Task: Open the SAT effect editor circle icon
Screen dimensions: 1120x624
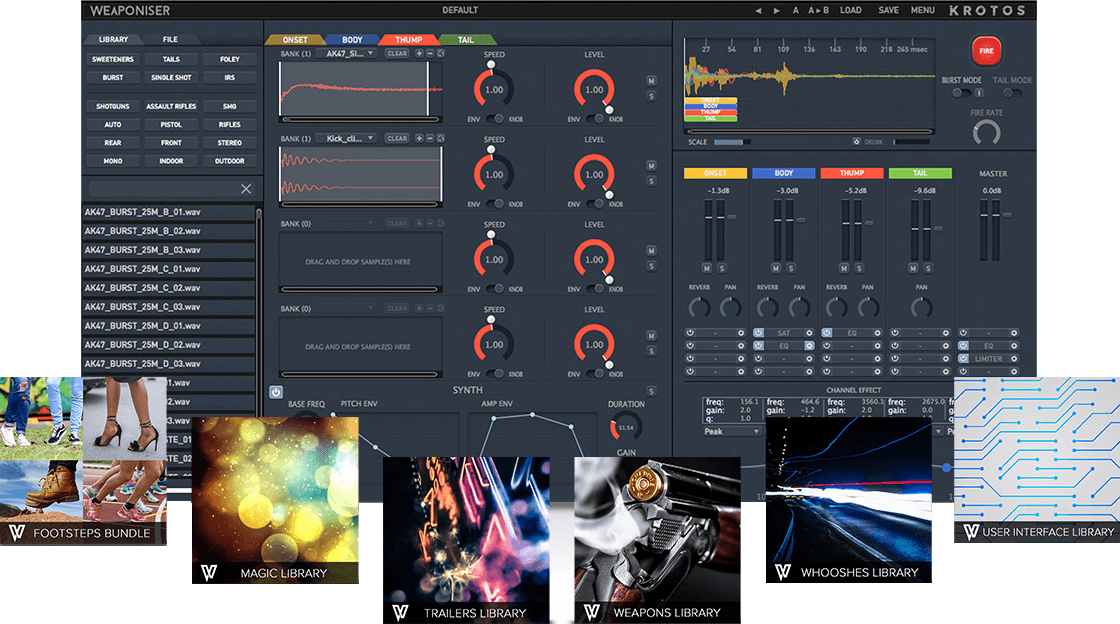Action: pos(810,333)
